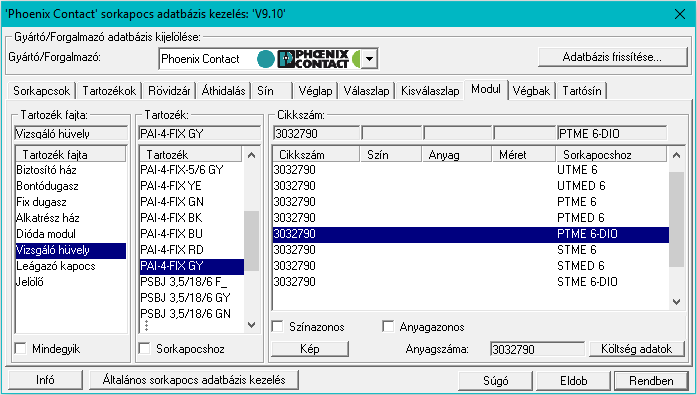The width and height of the screenshot is (697, 395).
Task: Toggle the Színazonos checkbox
Action: pos(277,327)
